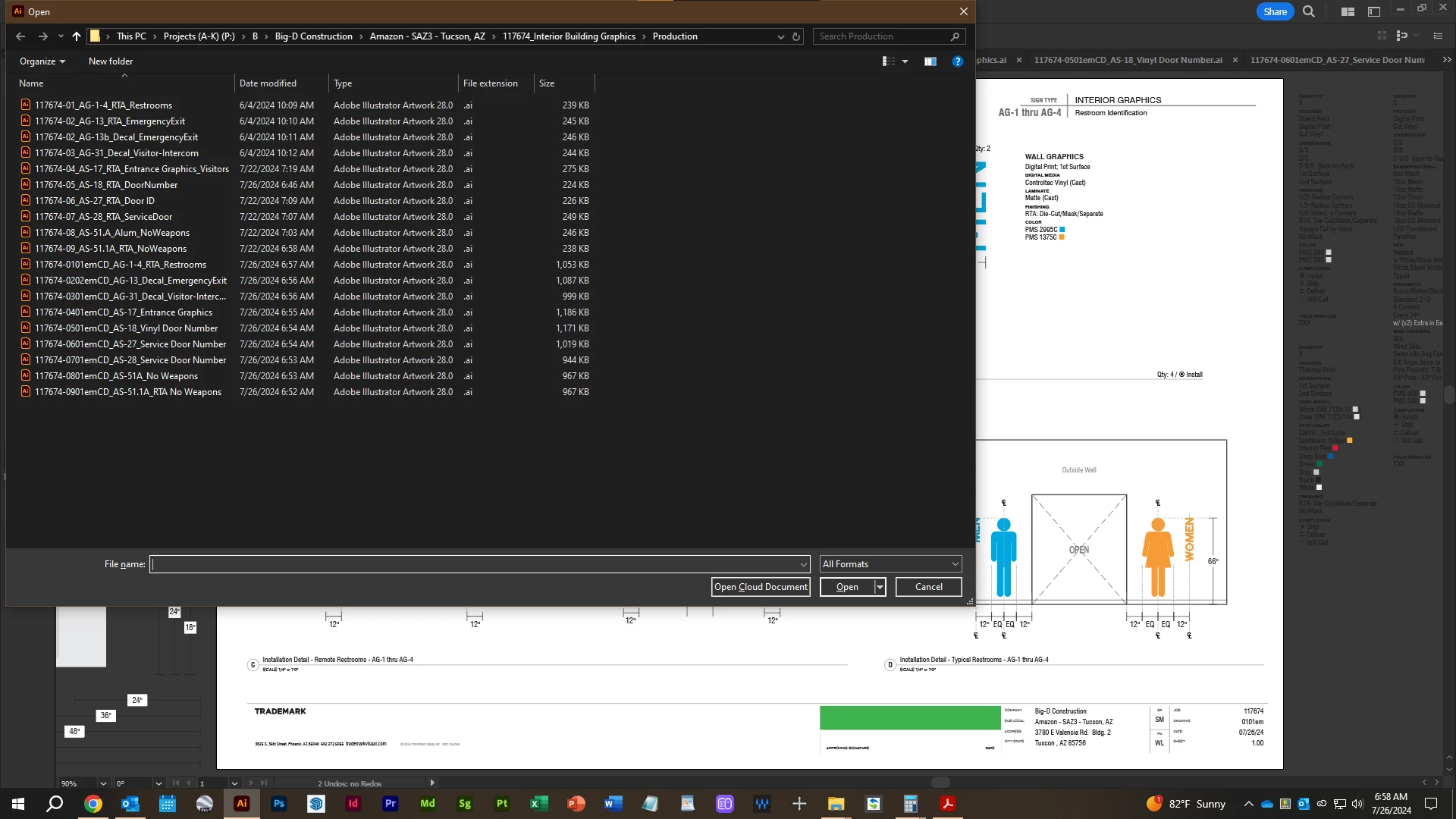Open Photoshop from the taskbar
This screenshot has width=1456, height=819.
click(279, 804)
